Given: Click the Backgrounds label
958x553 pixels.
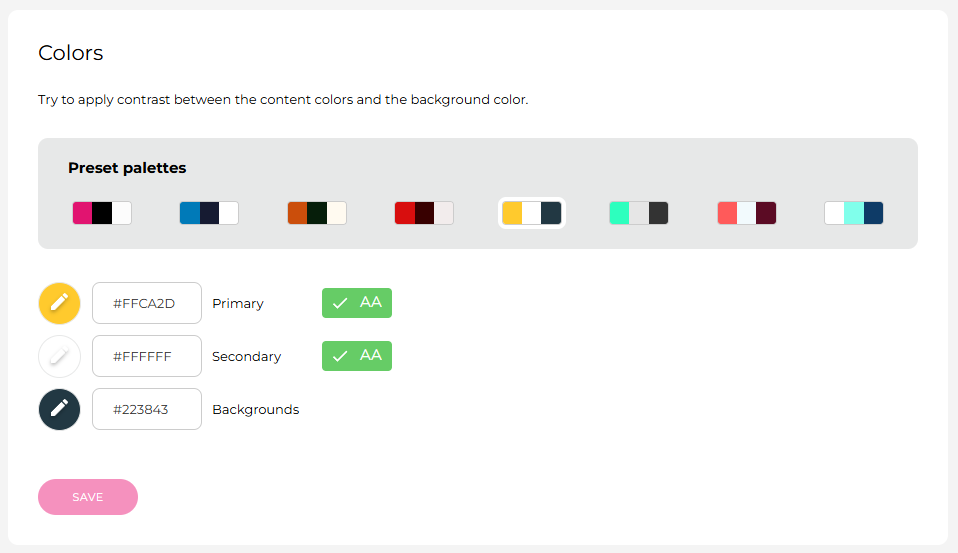Looking at the screenshot, I should tap(255, 409).
